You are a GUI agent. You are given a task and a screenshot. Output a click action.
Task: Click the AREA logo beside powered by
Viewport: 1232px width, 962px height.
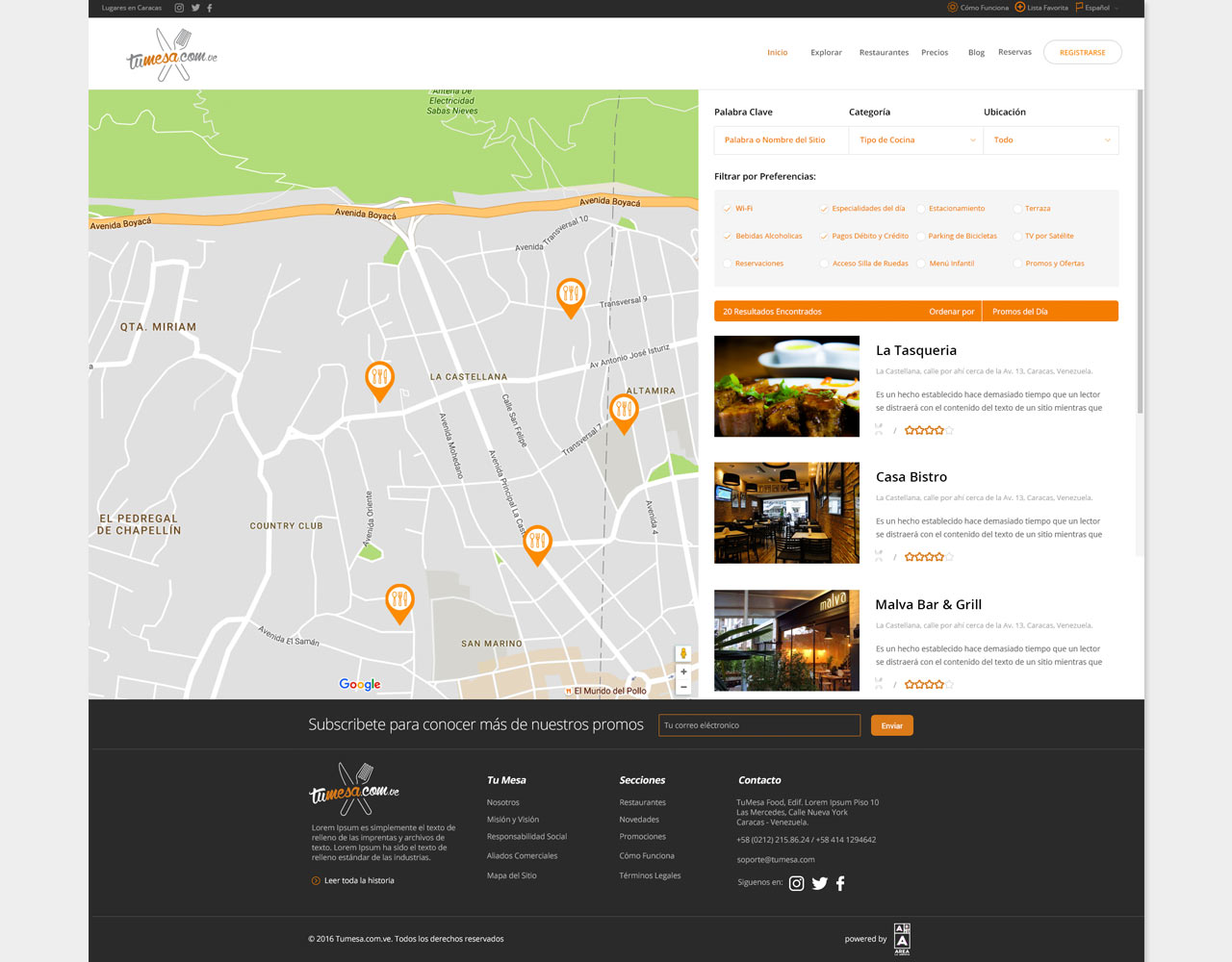click(x=902, y=939)
